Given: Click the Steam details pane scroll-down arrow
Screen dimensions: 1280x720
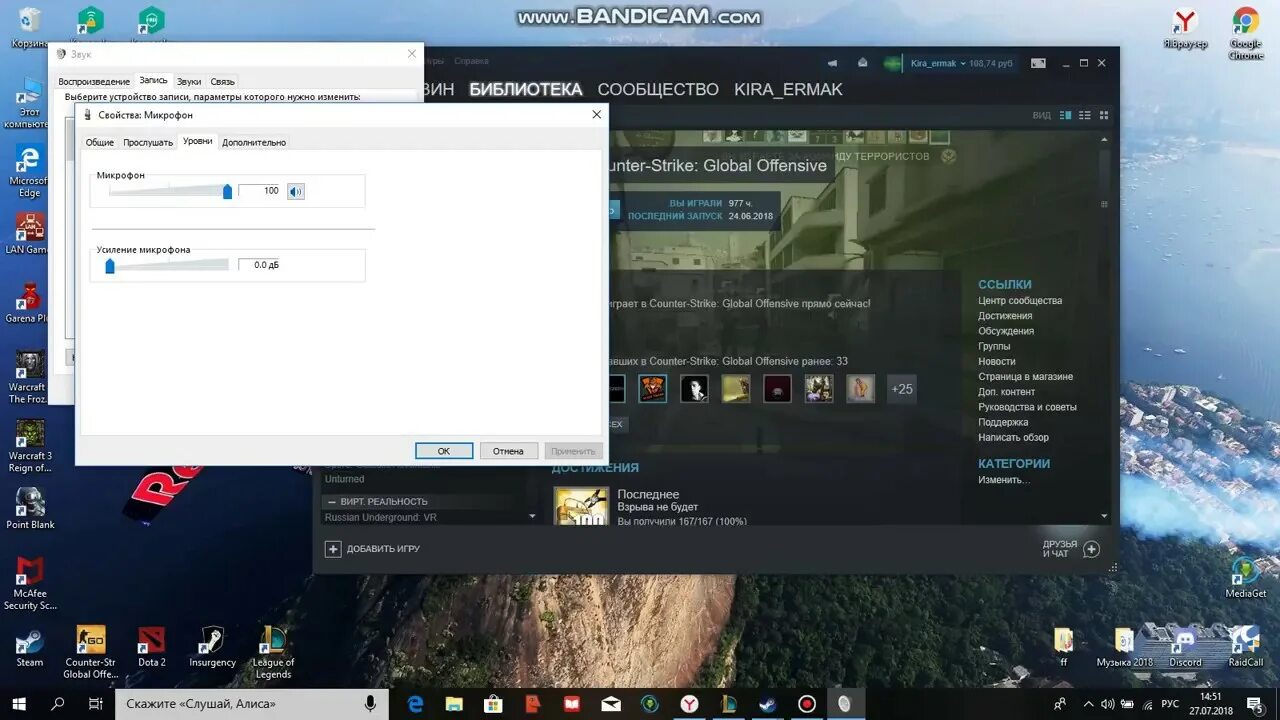Looking at the screenshot, I should [1104, 517].
